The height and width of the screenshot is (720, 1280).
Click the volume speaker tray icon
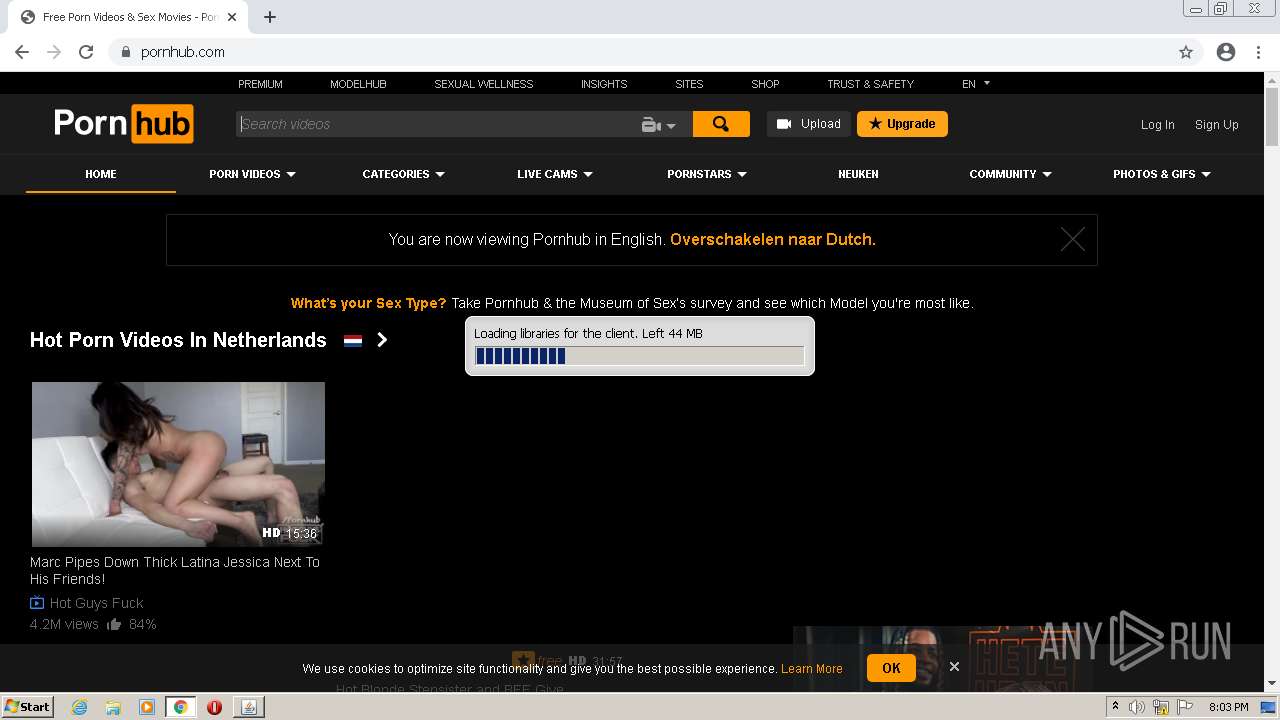click(1136, 707)
